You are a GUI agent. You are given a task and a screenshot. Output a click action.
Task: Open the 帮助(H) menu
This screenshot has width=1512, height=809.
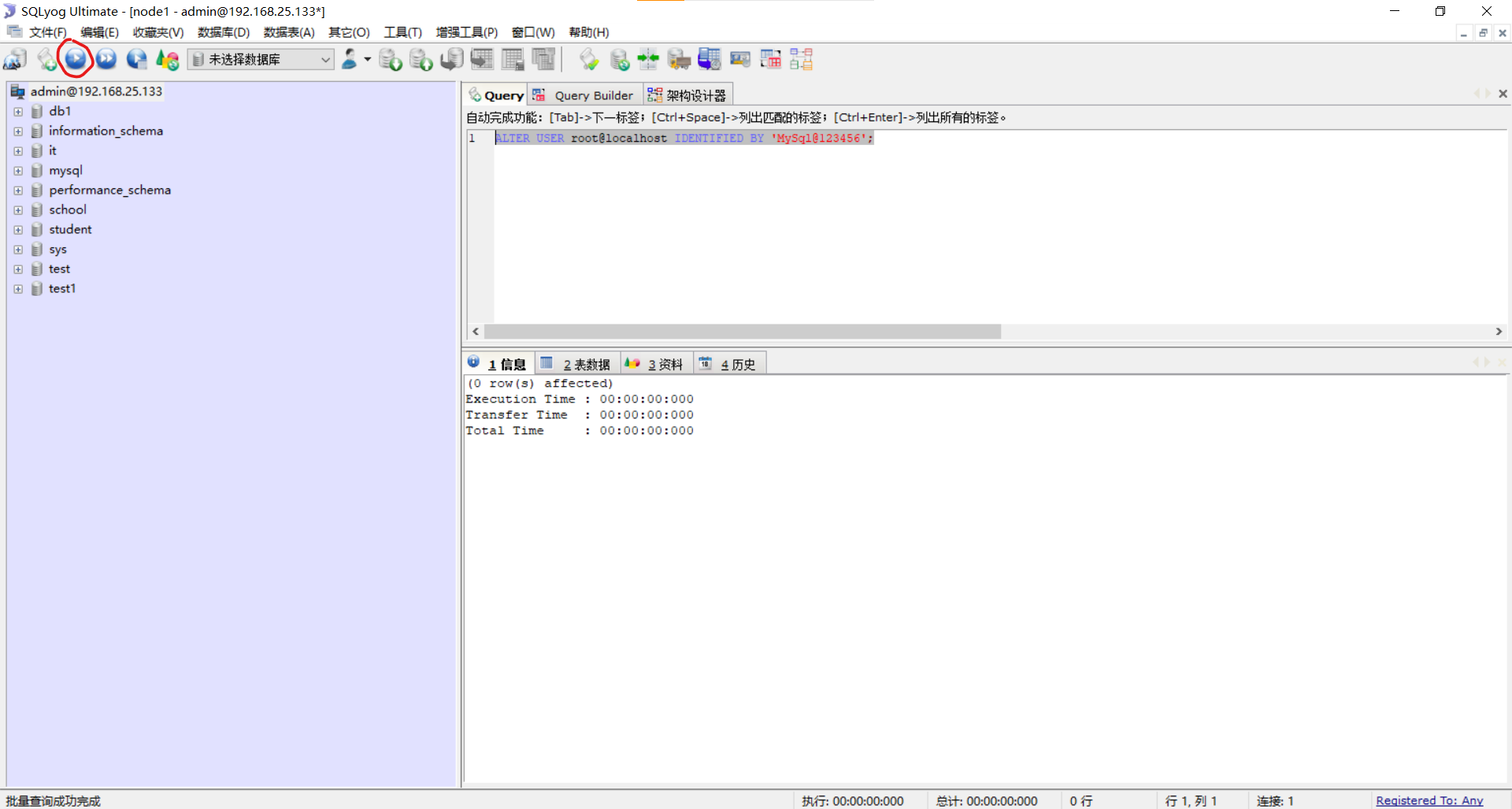[x=589, y=32]
